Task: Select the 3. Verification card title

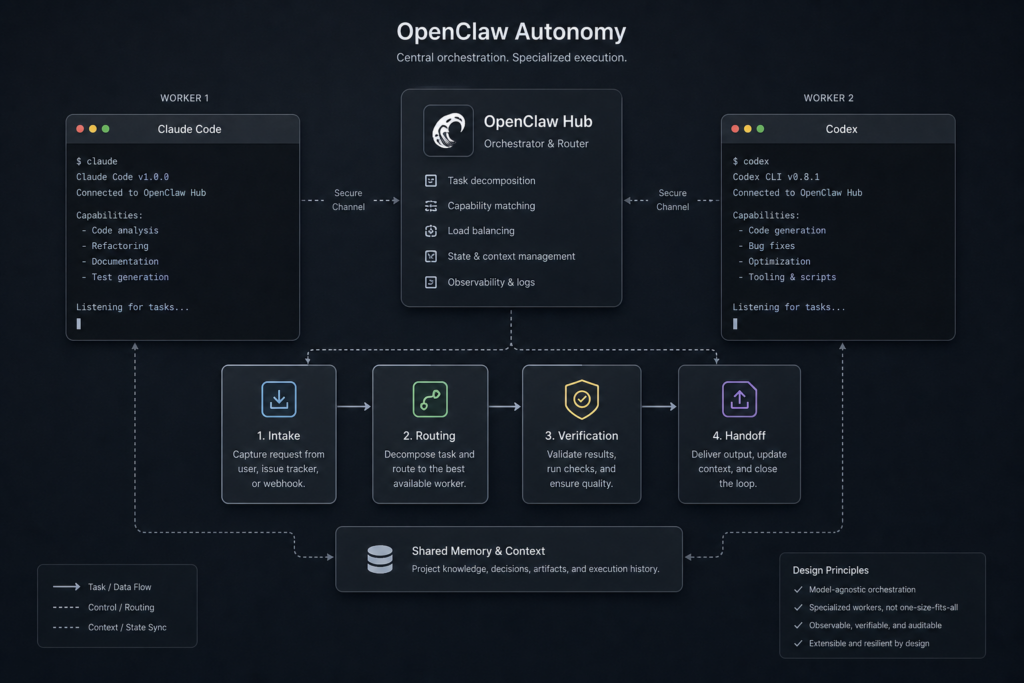Action: (x=581, y=436)
